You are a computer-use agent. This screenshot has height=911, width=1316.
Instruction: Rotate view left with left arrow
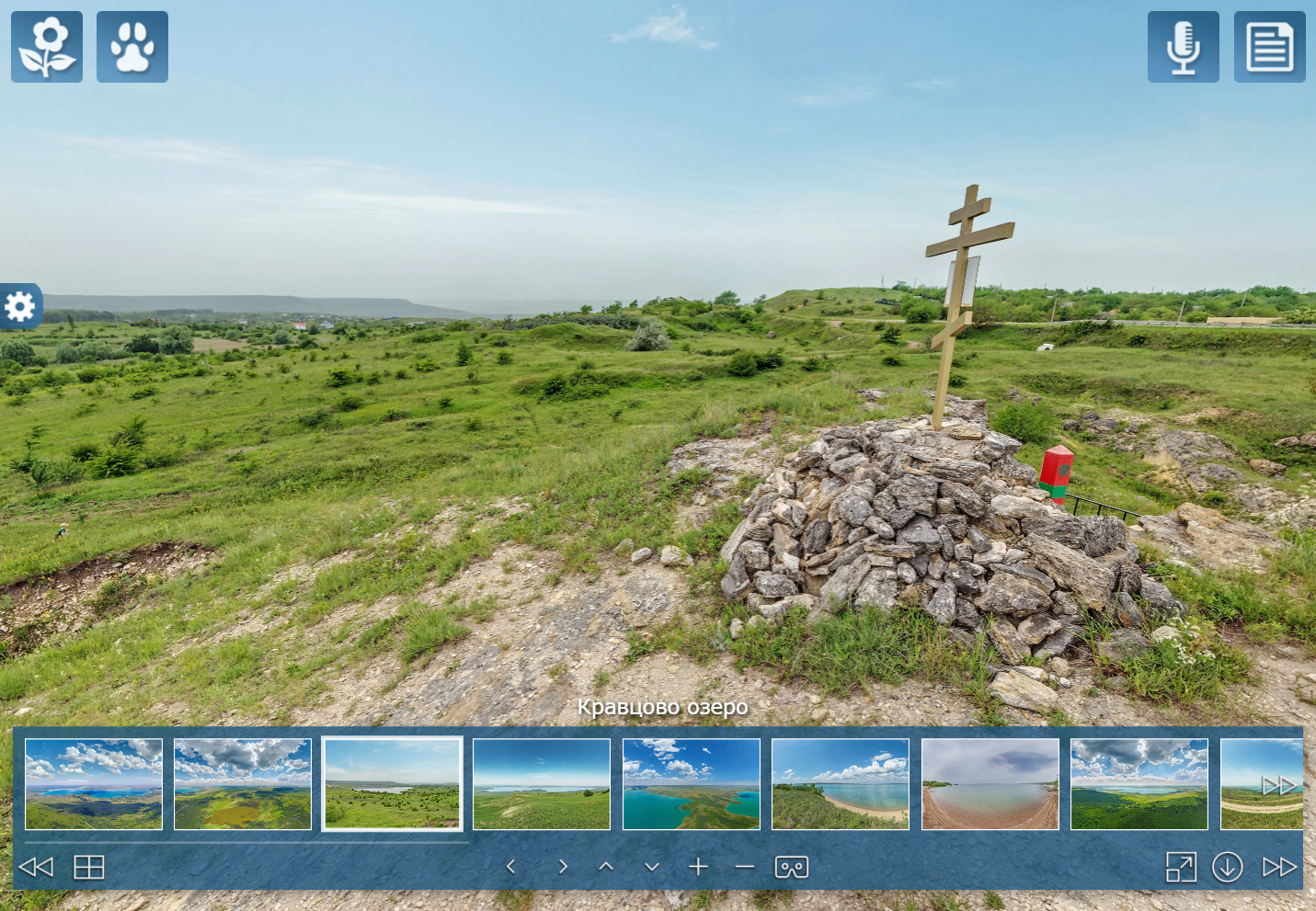(511, 867)
